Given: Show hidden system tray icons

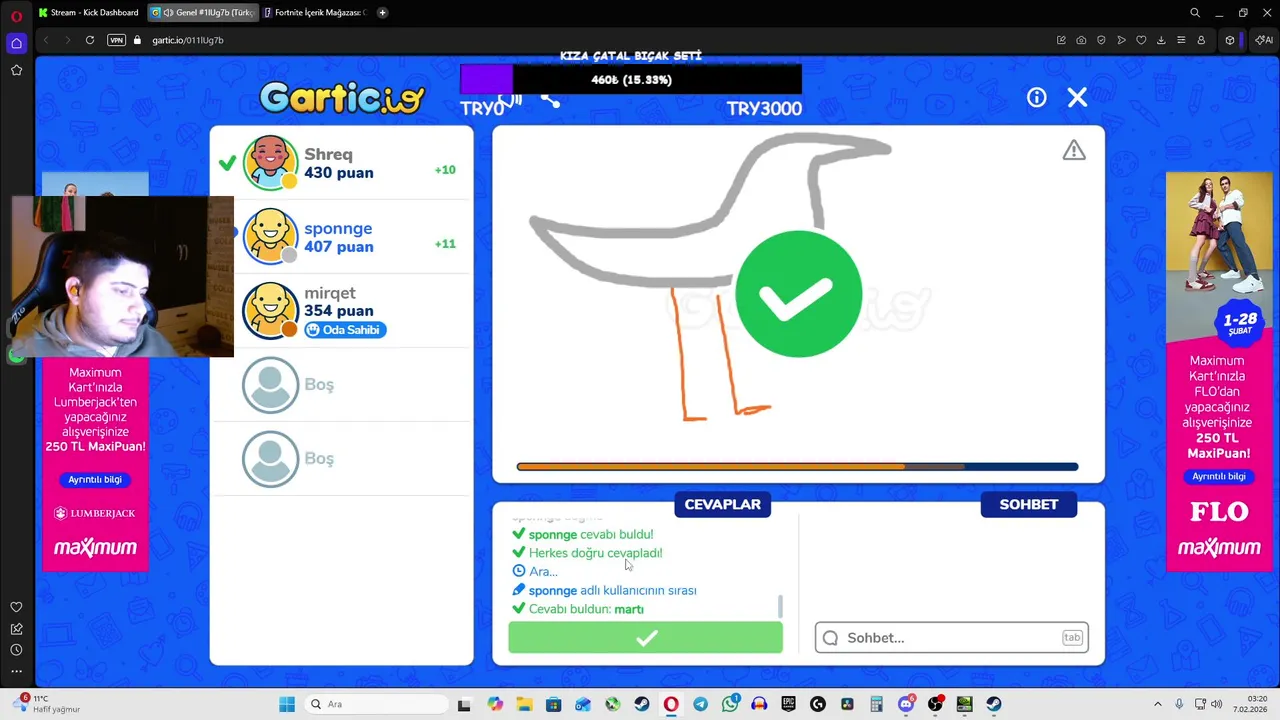Looking at the screenshot, I should point(1158,704).
